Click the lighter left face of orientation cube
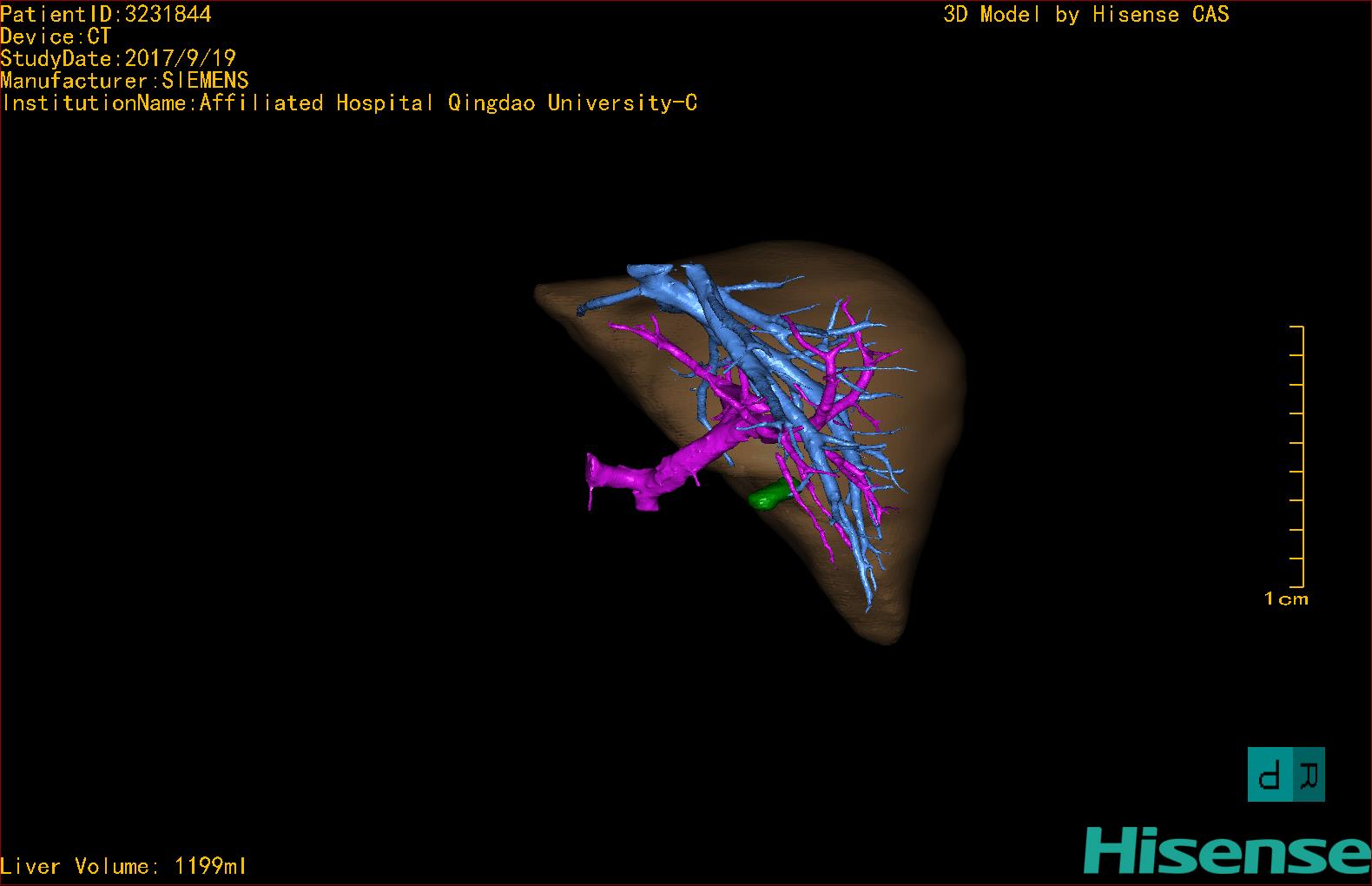The width and height of the screenshot is (1372, 886). pos(1270,774)
